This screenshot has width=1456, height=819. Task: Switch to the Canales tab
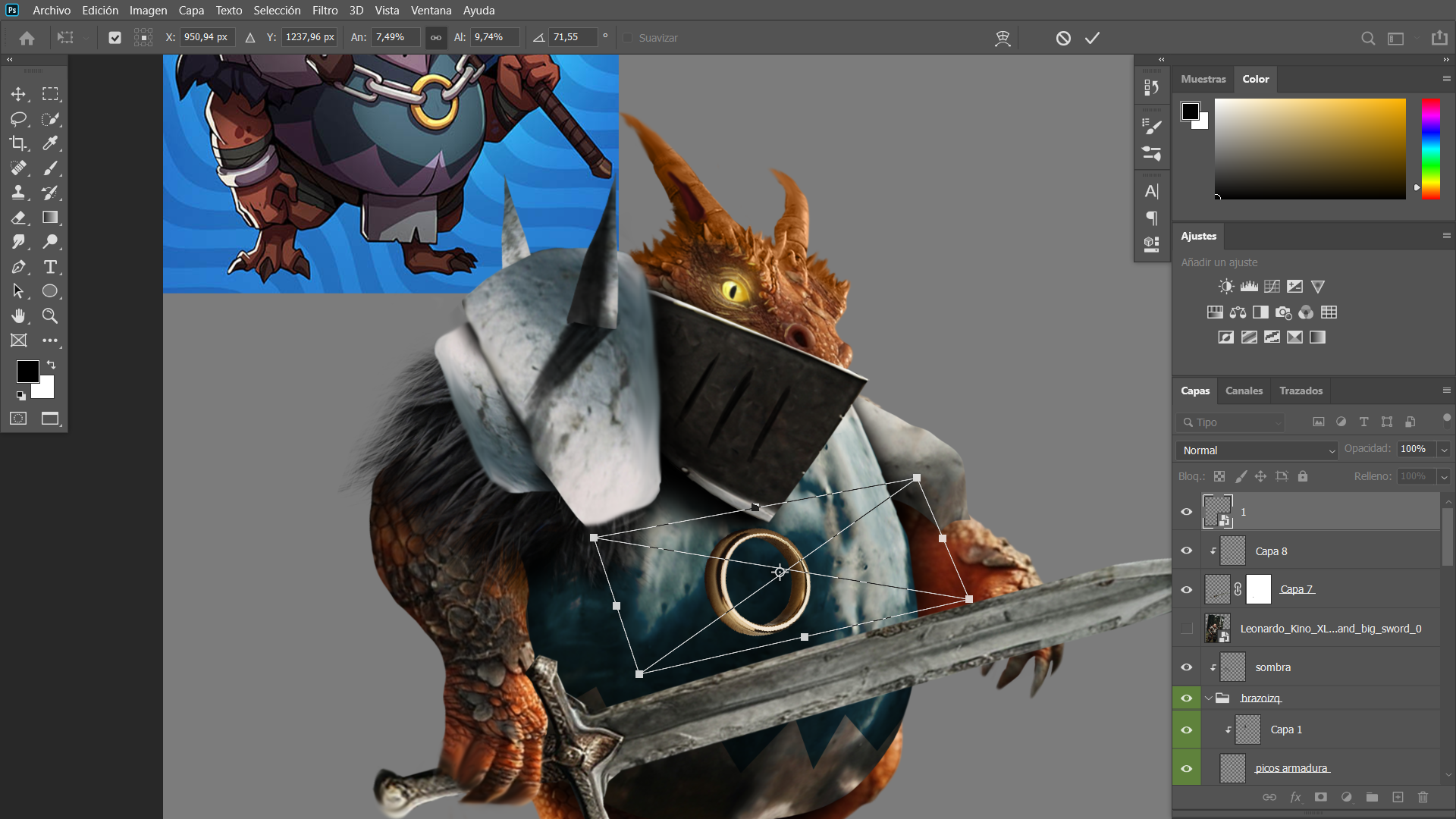tap(1244, 391)
